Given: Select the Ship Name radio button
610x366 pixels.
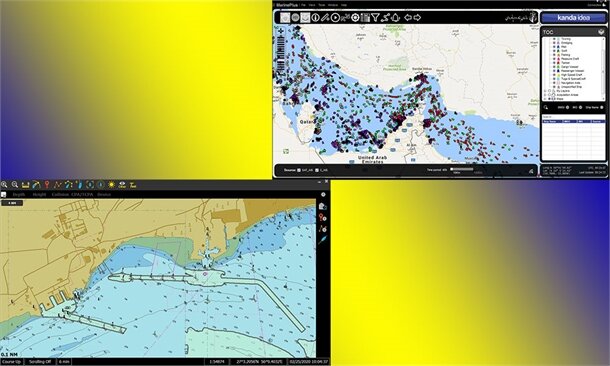Looking at the screenshot, I should click(602, 107).
